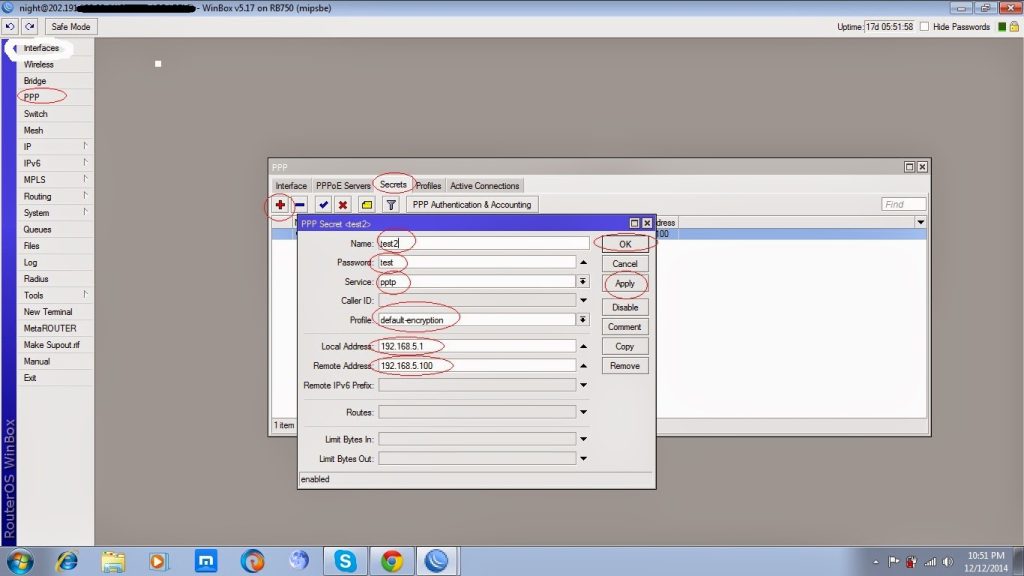1024x576 pixels.
Task: Toggle Safe Mode button
Action: [71, 27]
